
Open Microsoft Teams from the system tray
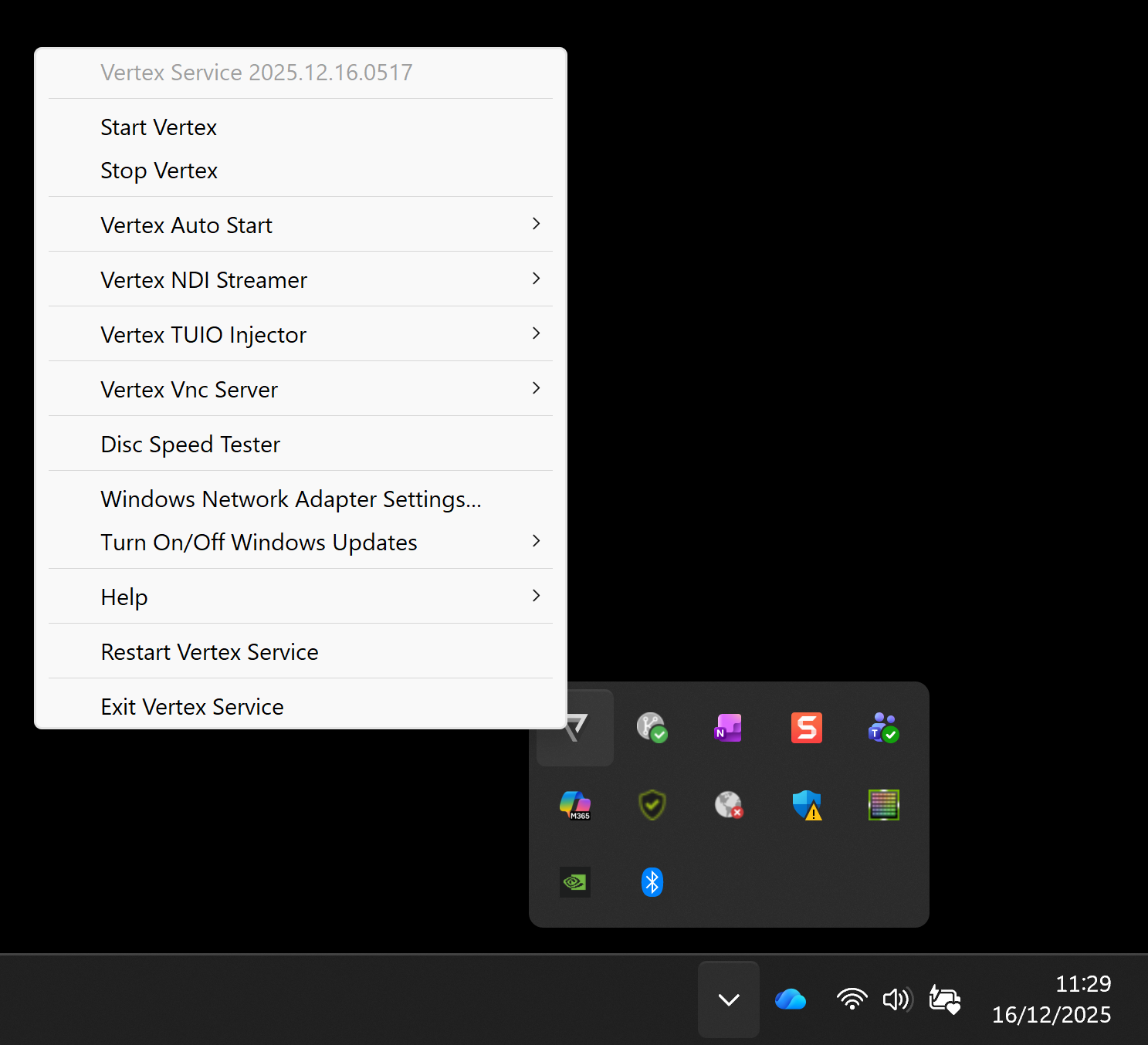point(883,728)
